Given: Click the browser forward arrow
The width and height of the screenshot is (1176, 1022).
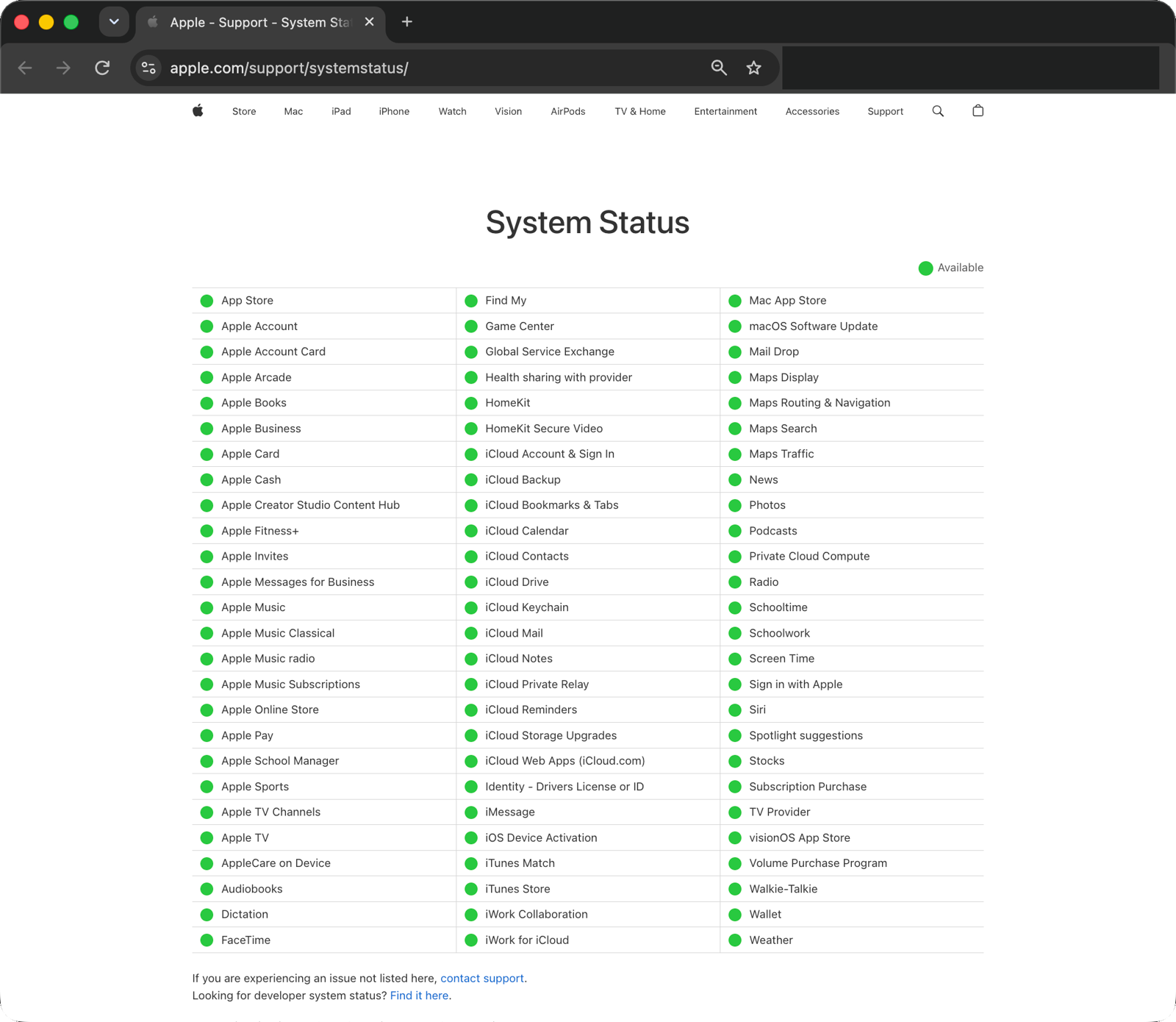Looking at the screenshot, I should point(64,68).
